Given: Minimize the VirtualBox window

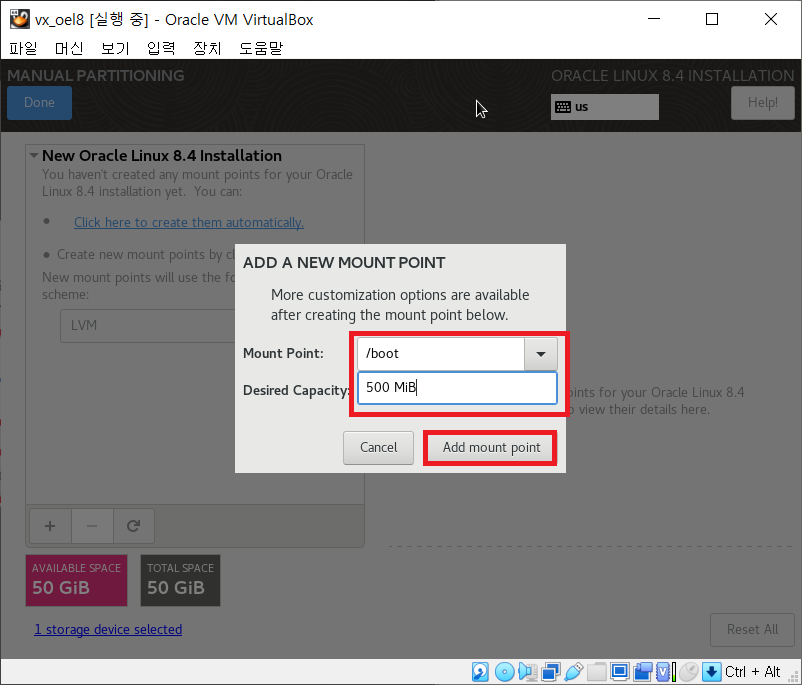Looking at the screenshot, I should click(x=654, y=19).
